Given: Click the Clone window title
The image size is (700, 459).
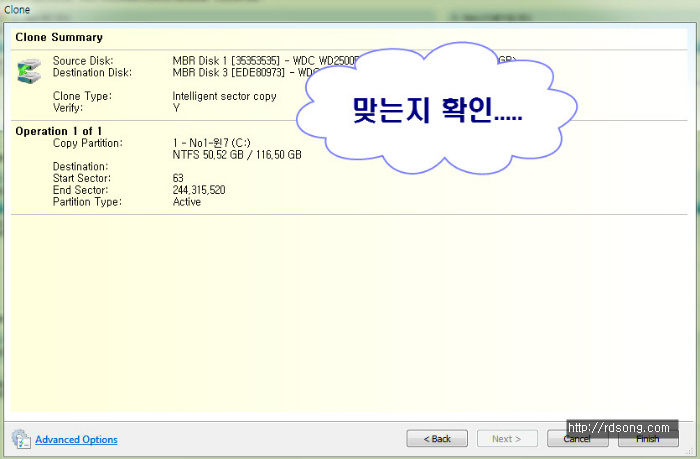Looking at the screenshot, I should click(17, 9).
